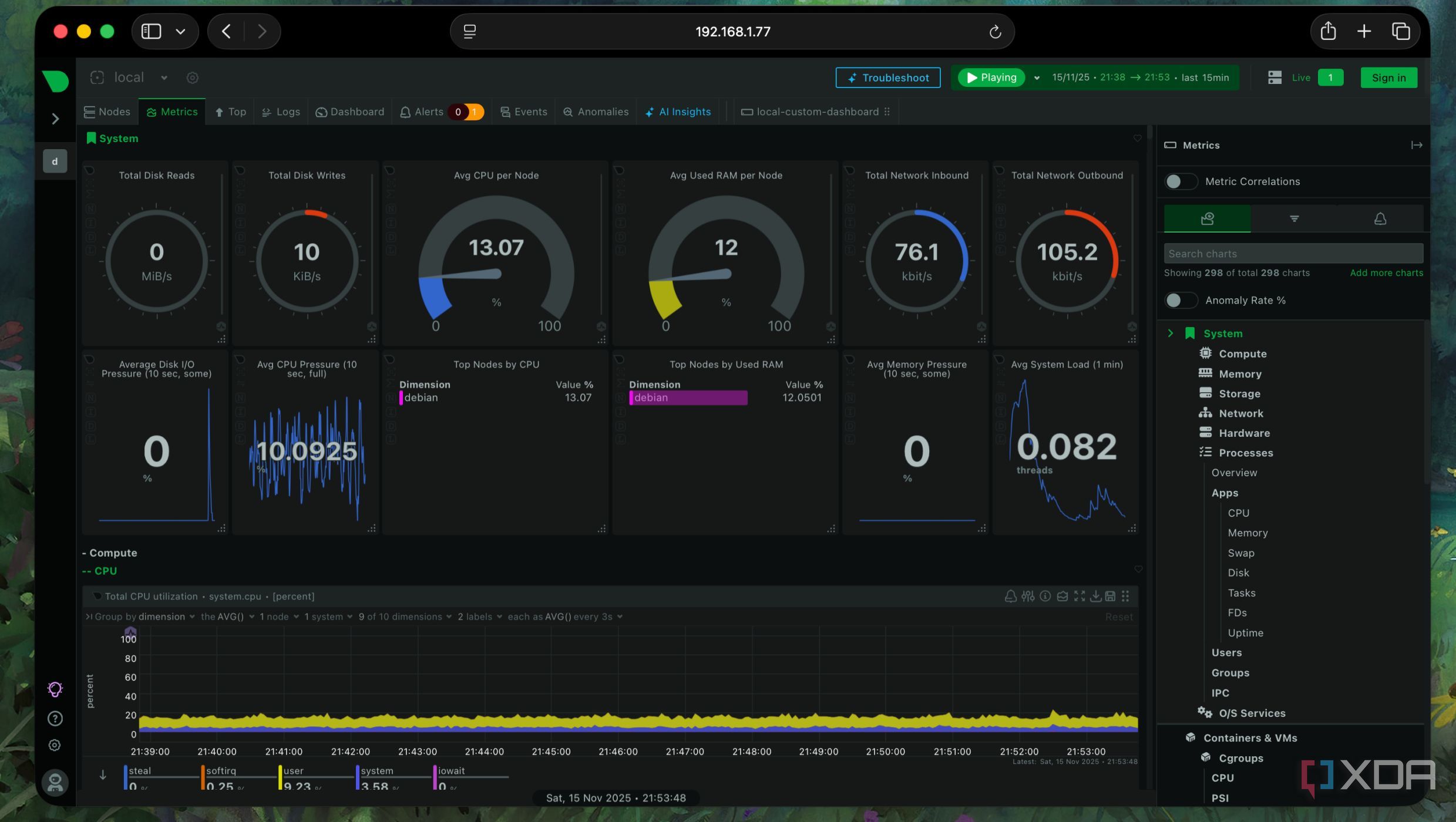Pause the Playing time control

(x=991, y=78)
